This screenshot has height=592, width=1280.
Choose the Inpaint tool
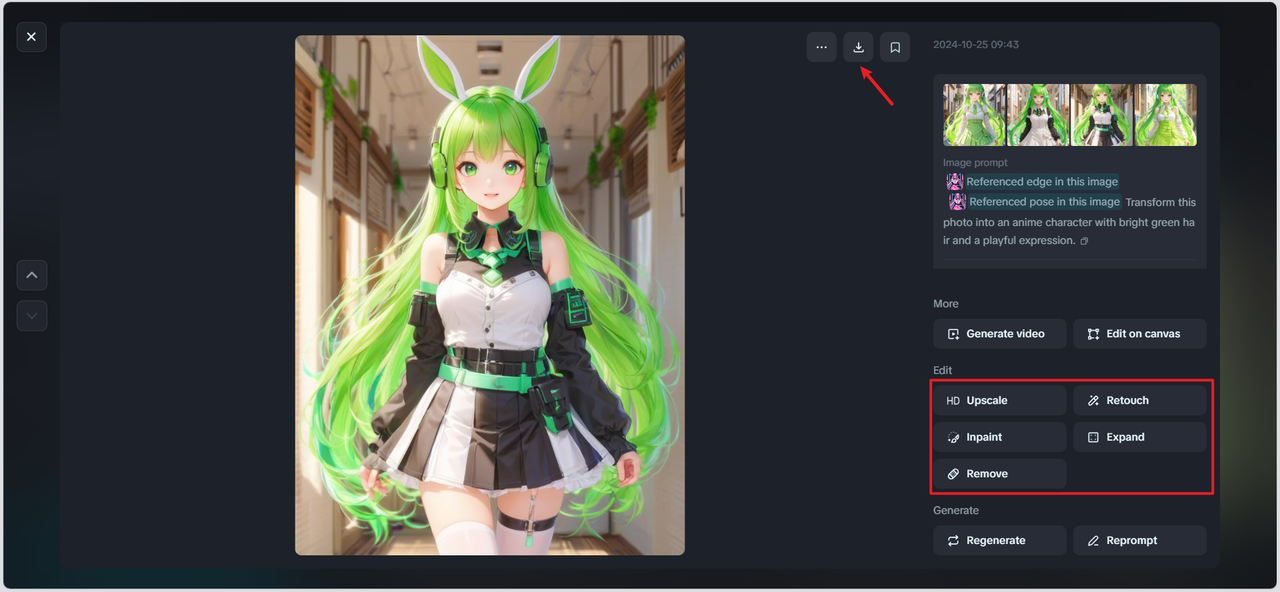[1000, 437]
